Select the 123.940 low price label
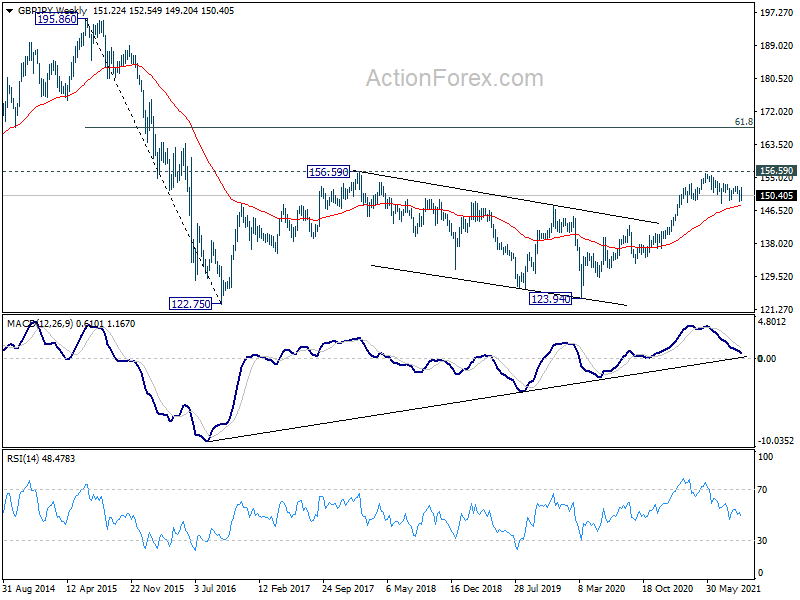Image resolution: width=800 pixels, height=600 pixels. coord(550,299)
